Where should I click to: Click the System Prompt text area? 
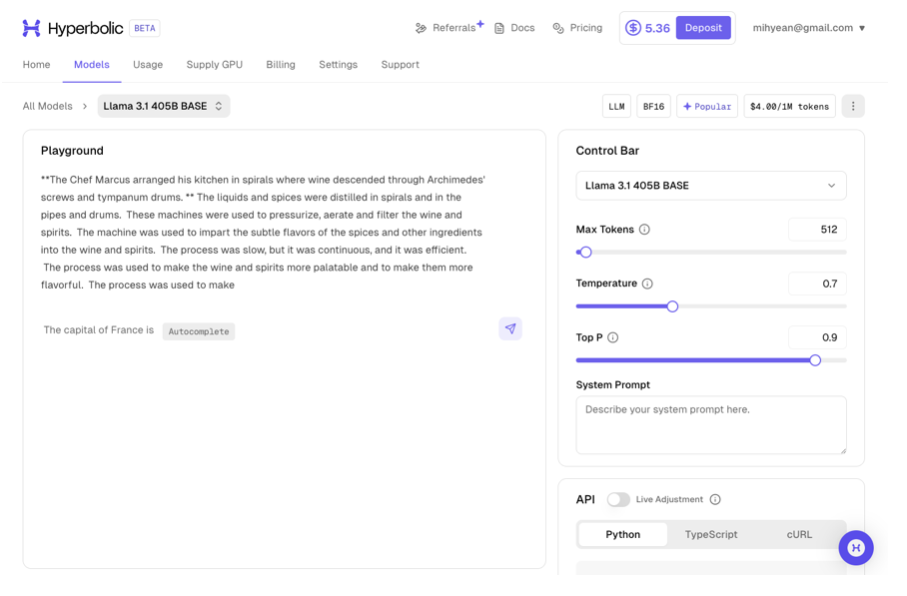click(711, 425)
